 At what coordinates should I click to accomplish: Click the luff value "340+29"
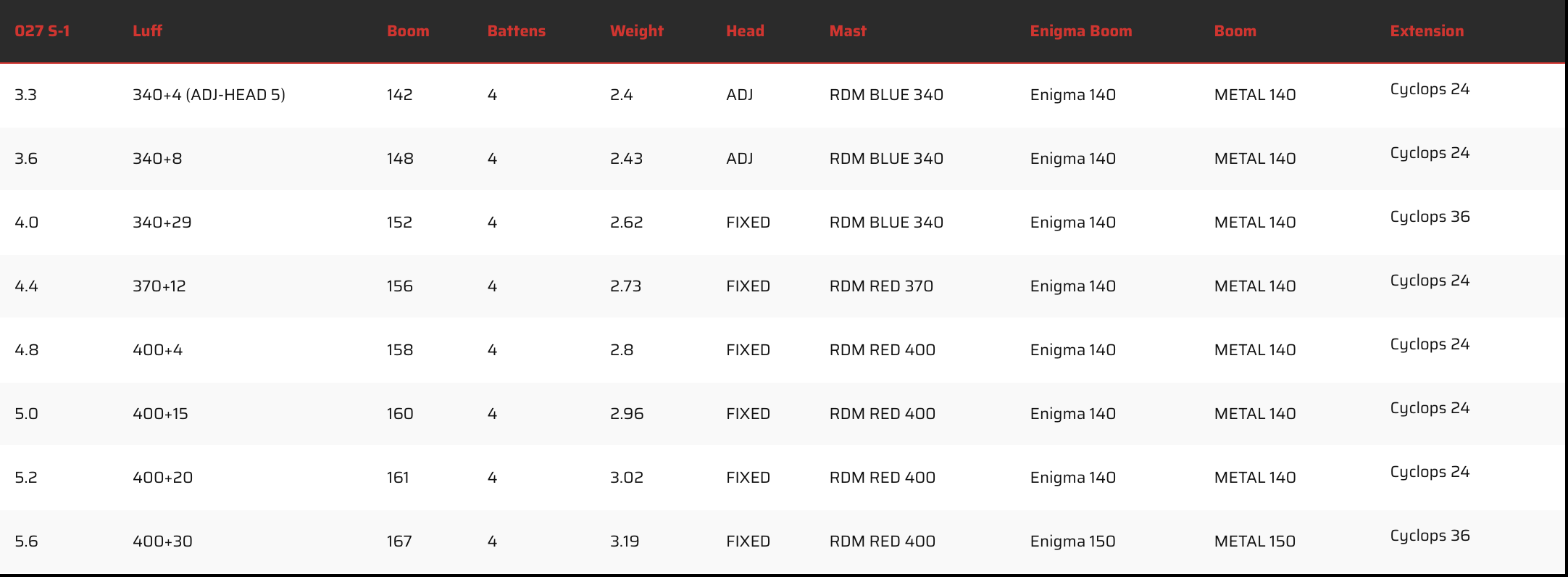click(162, 223)
